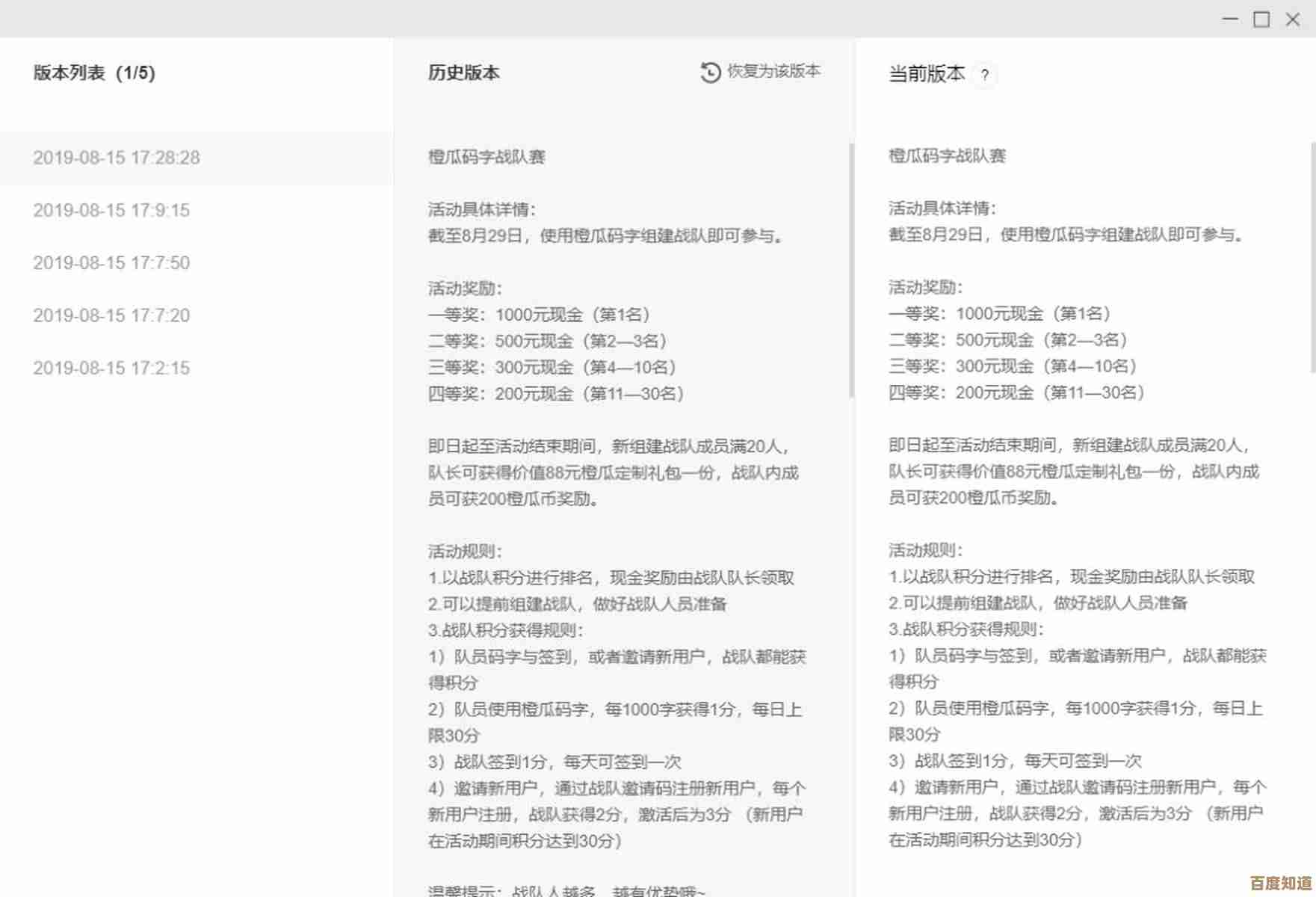Image resolution: width=1316 pixels, height=897 pixels.
Task: Click 橙瓜码字战队赛 title in current version panel
Action: click(x=947, y=156)
